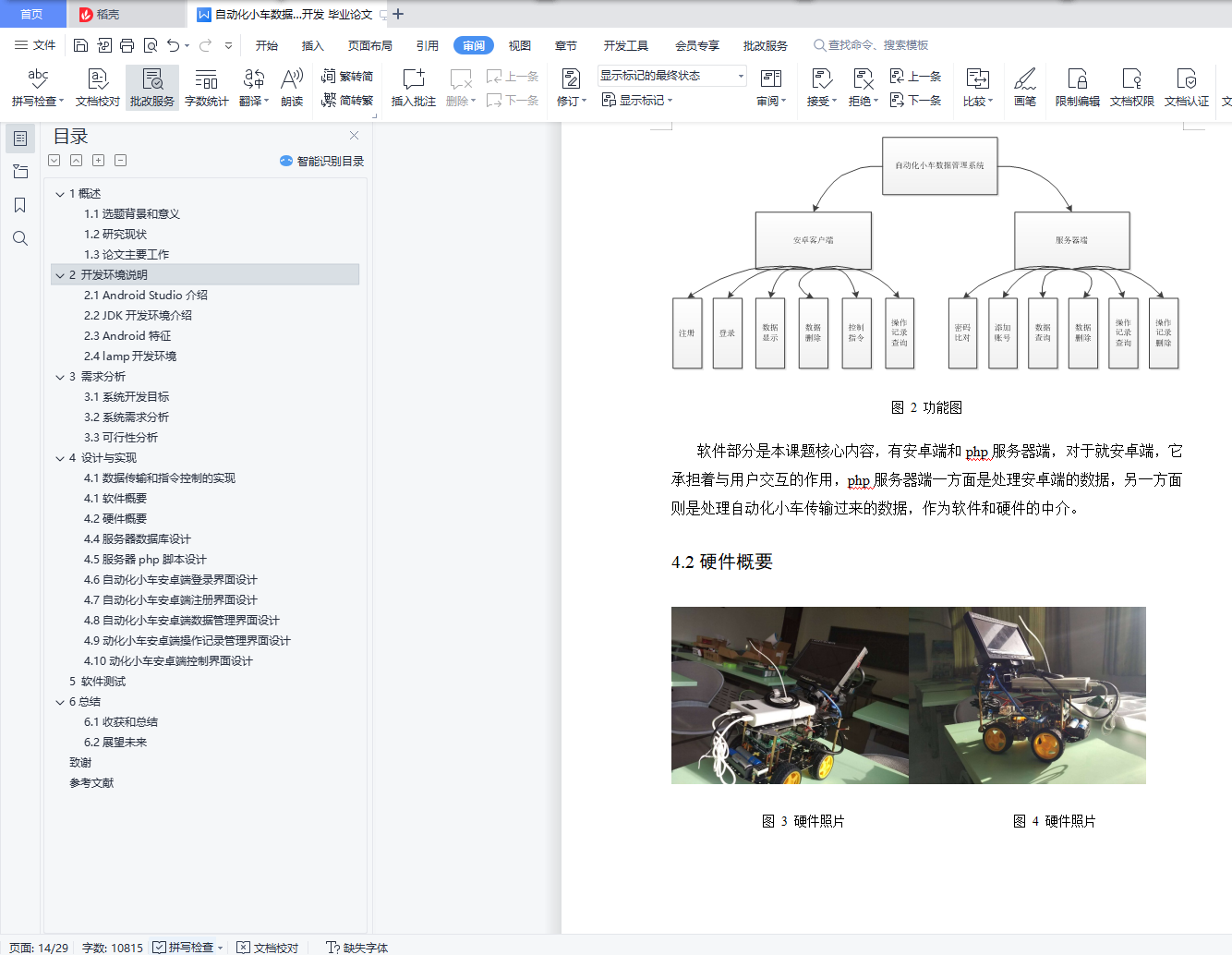
Task: Open the 修订 track changes tool
Action: click(x=571, y=88)
